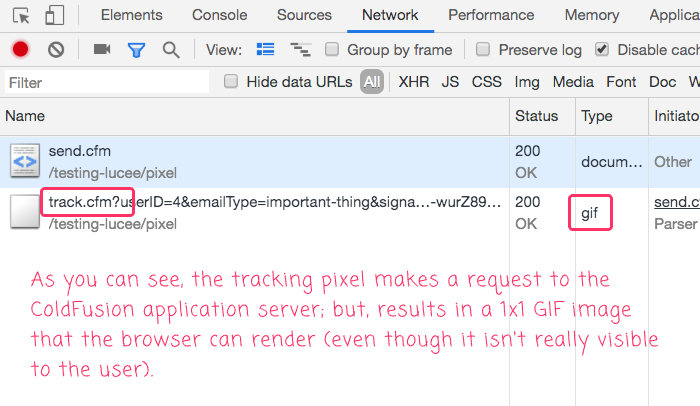
Task: Check the Hide data URLs box
Action: click(231, 82)
